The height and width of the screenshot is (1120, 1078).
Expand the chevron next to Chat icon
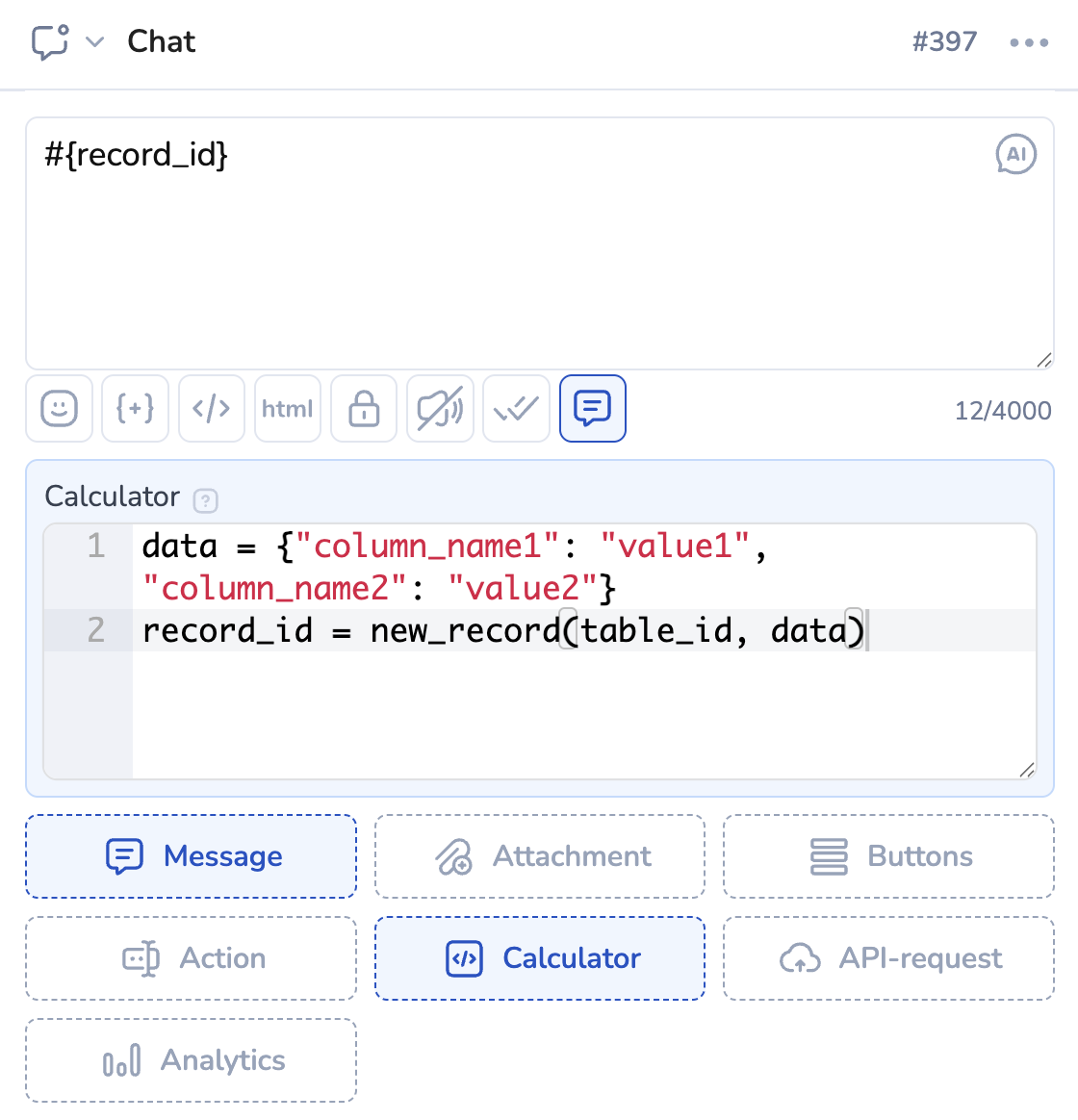click(94, 42)
